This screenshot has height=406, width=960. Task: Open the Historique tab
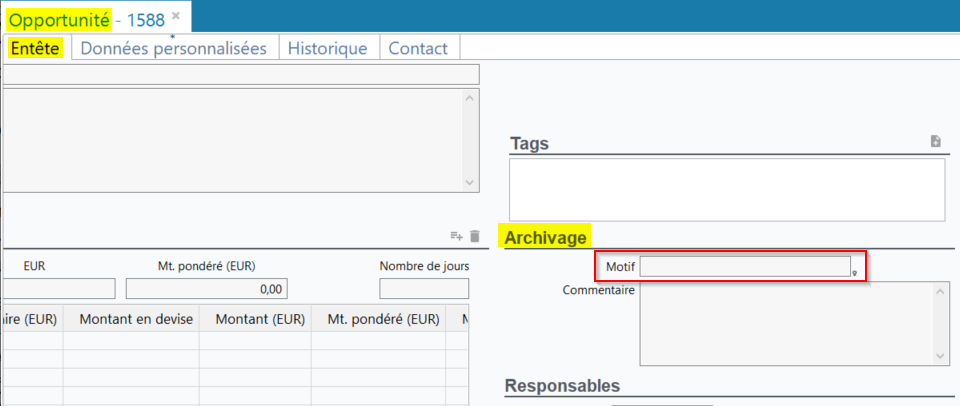[328, 48]
